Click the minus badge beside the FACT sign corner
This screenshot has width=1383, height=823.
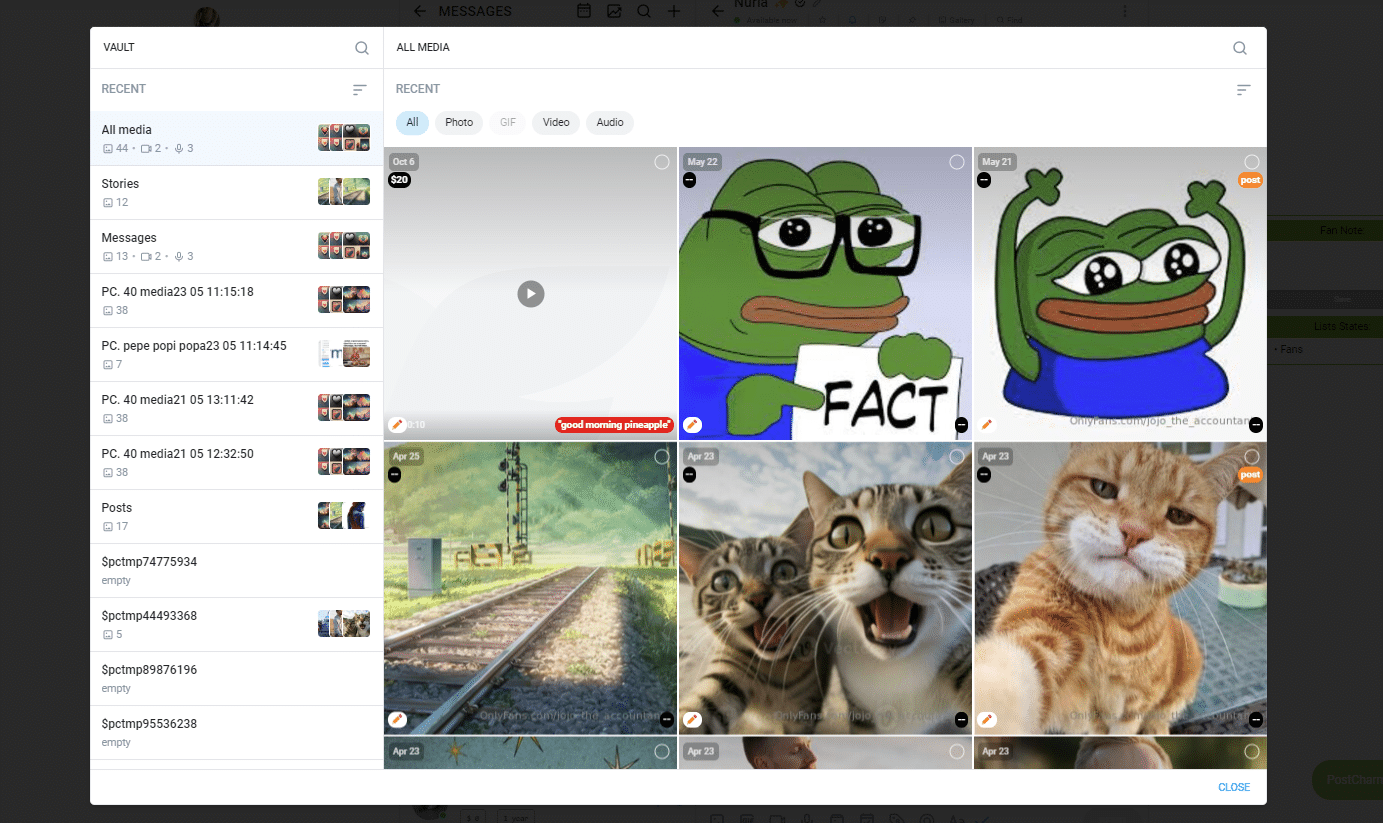(961, 425)
